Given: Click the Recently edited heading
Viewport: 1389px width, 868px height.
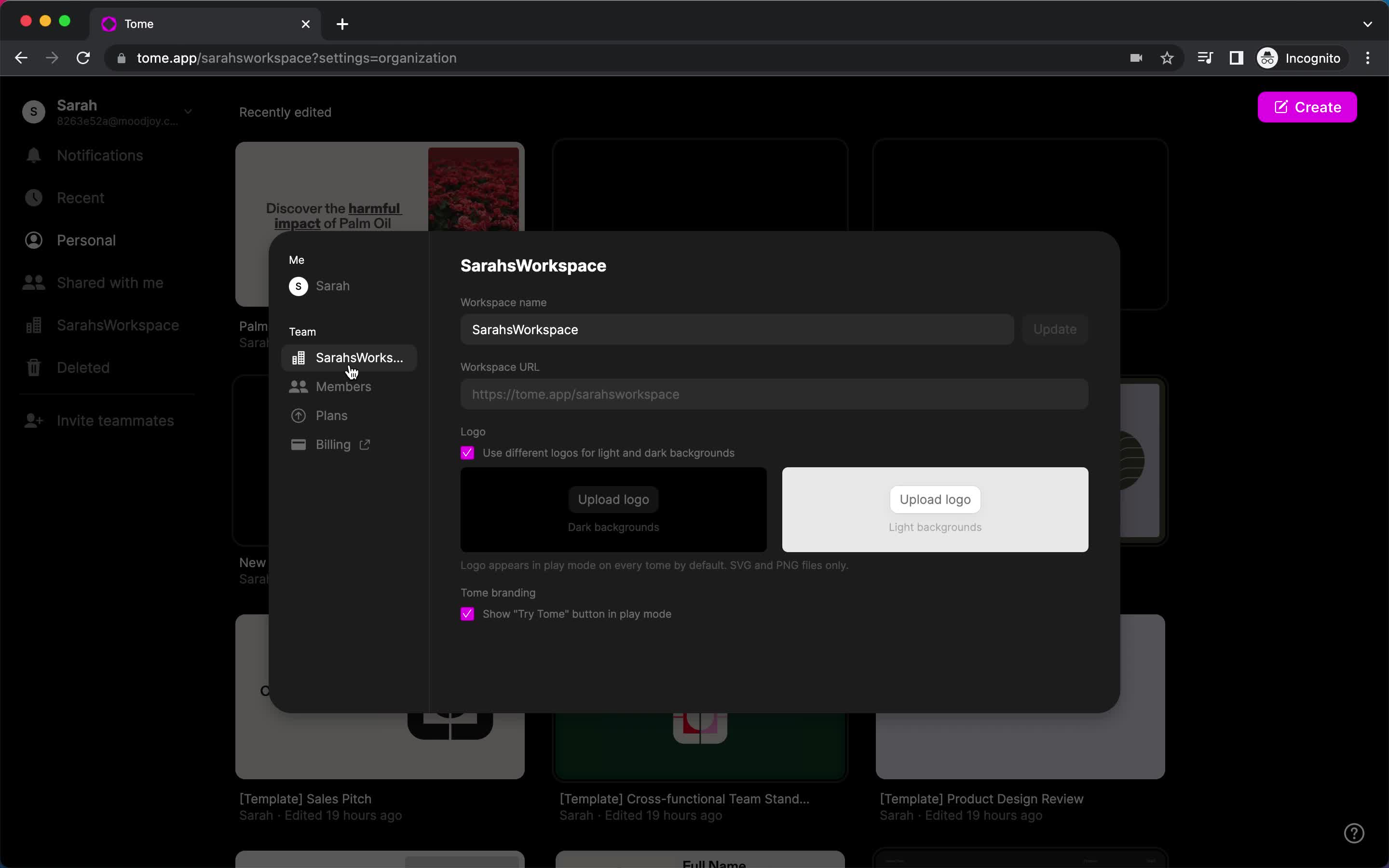Looking at the screenshot, I should pyautogui.click(x=285, y=112).
